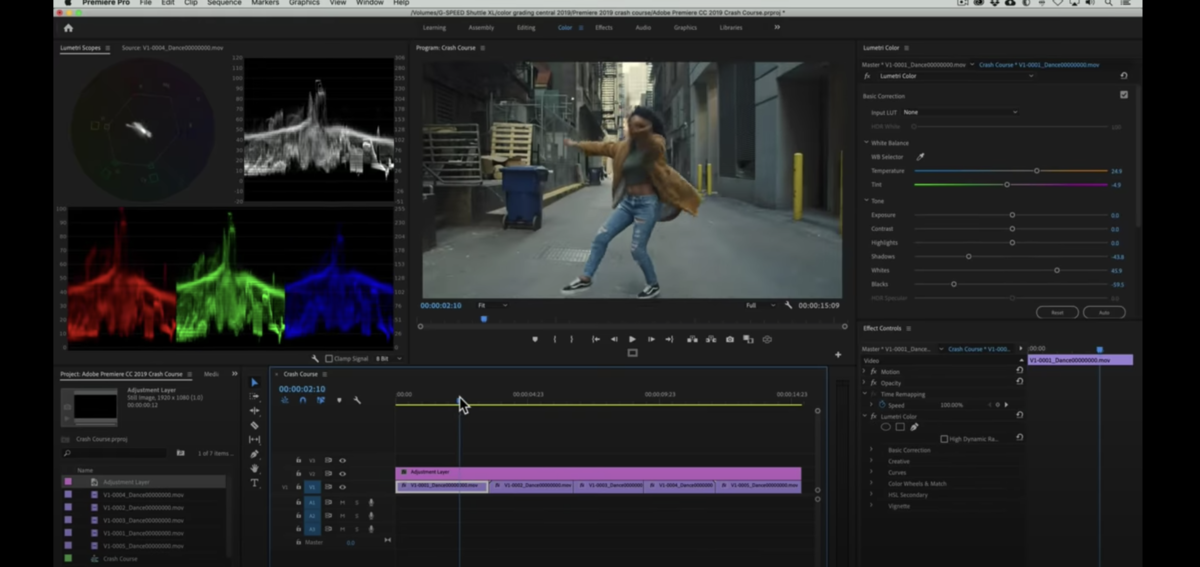Switch to the Editing workspace tab

coord(526,28)
